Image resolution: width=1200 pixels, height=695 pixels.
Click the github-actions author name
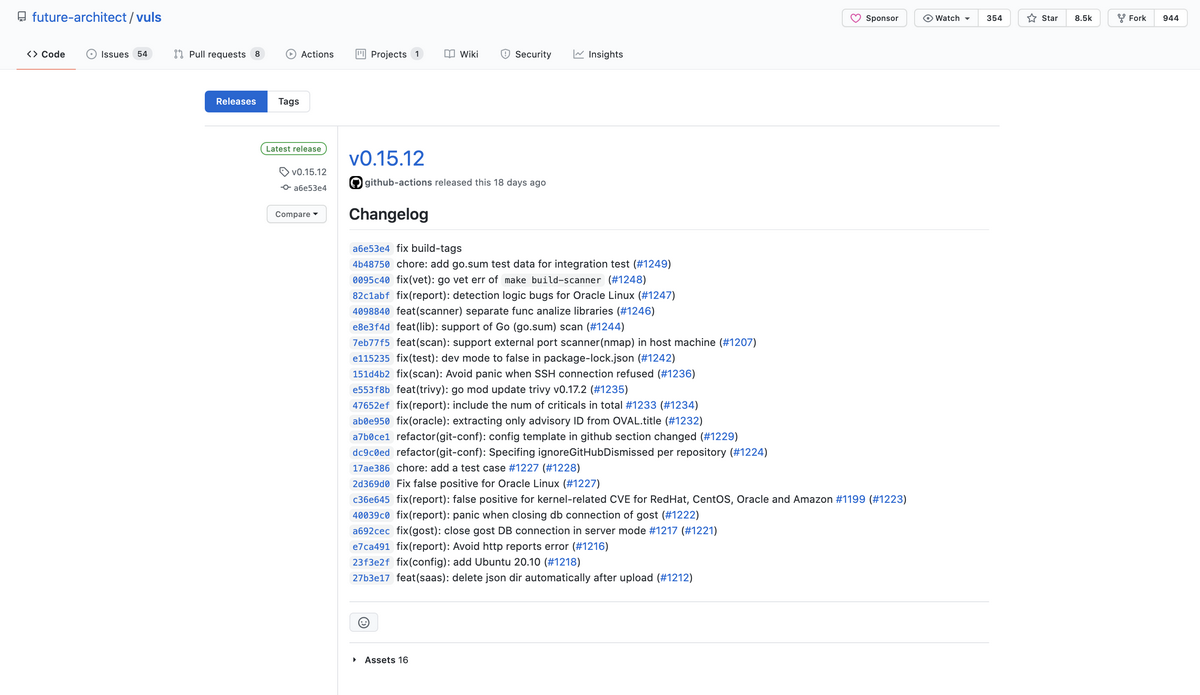(396, 183)
